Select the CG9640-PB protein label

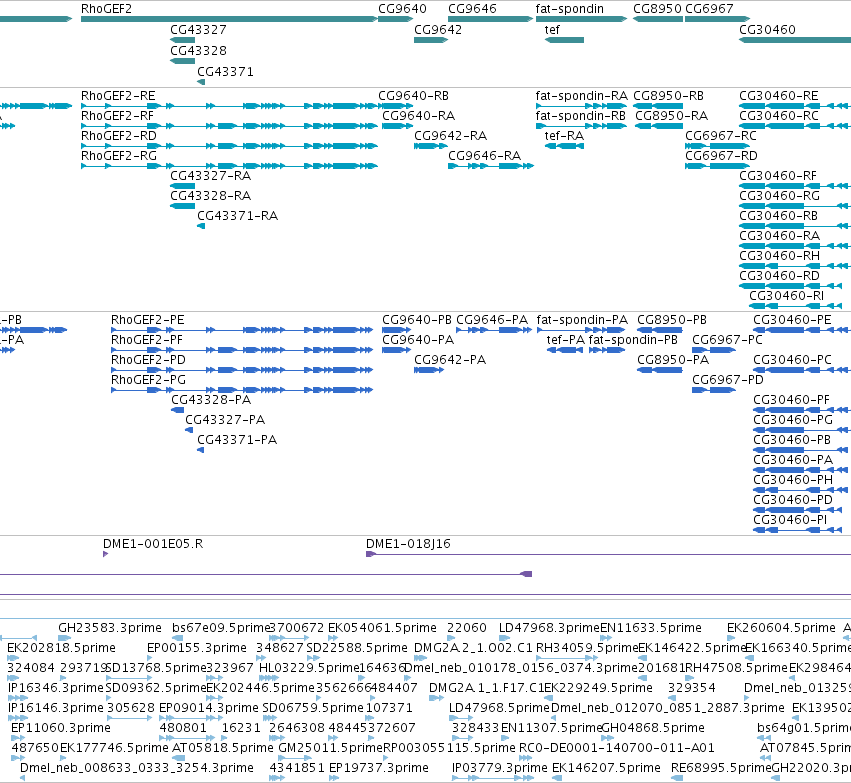point(417,320)
